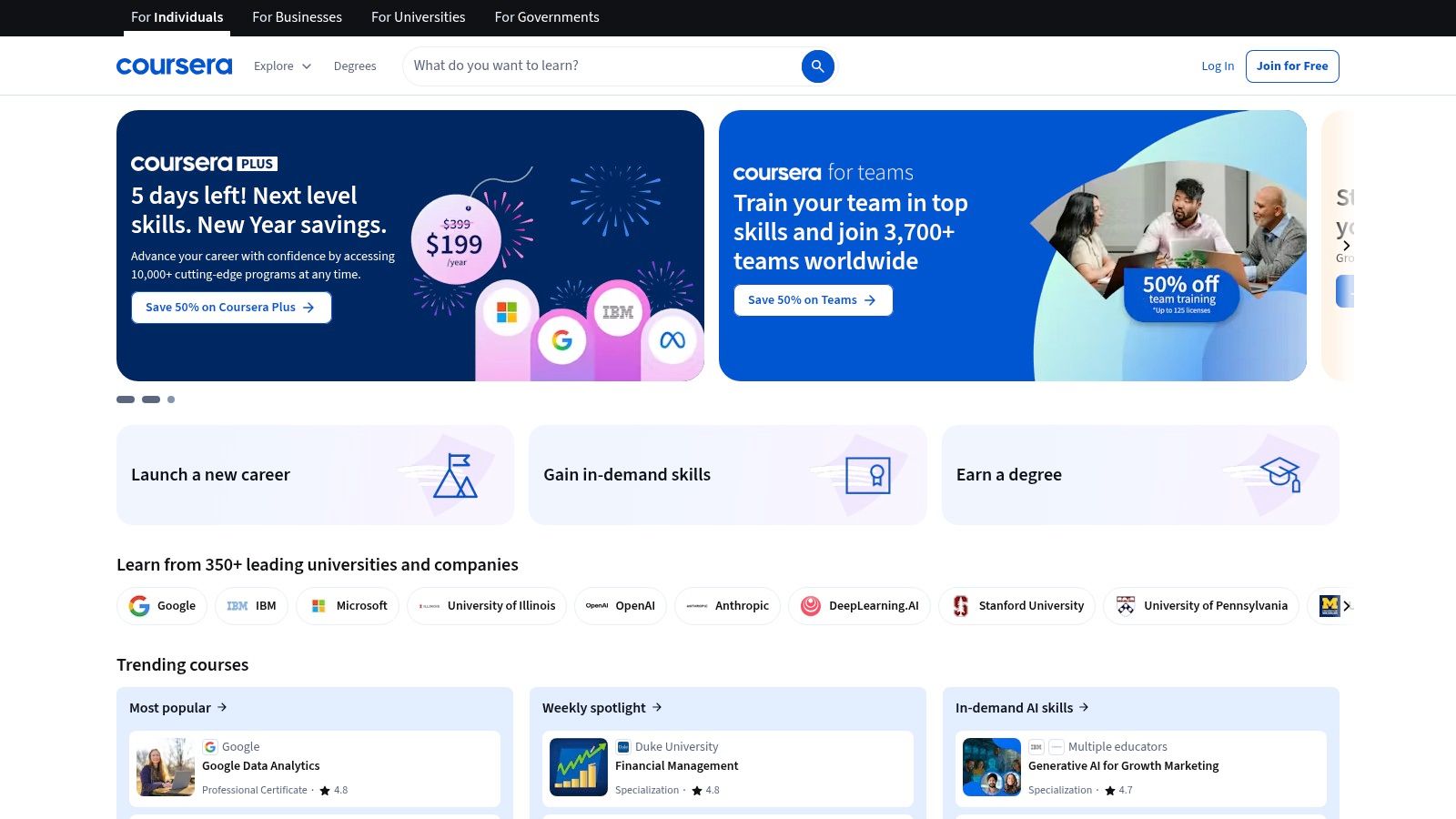This screenshot has width=1456, height=819.
Task: Expand the Explore dropdown
Action: [x=282, y=66]
